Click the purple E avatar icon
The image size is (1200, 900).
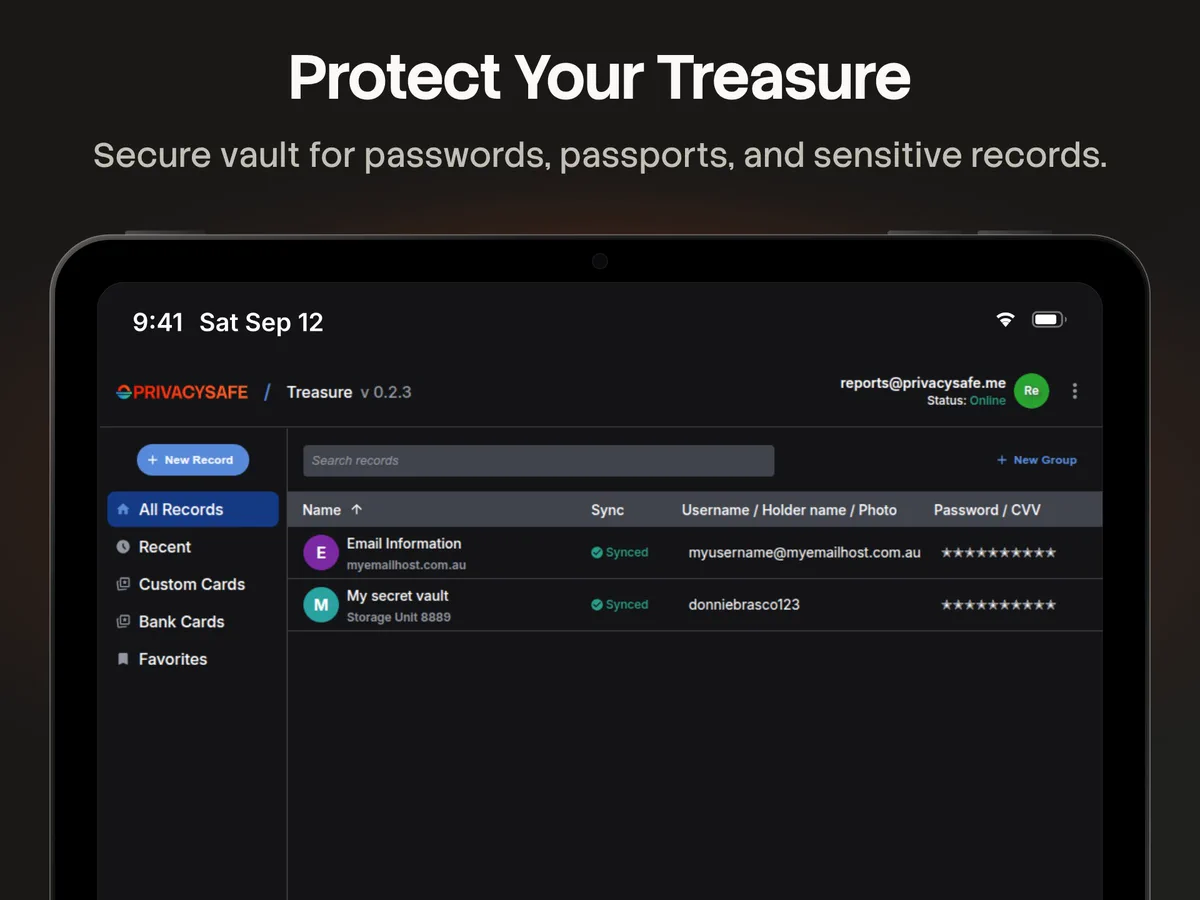(321, 553)
